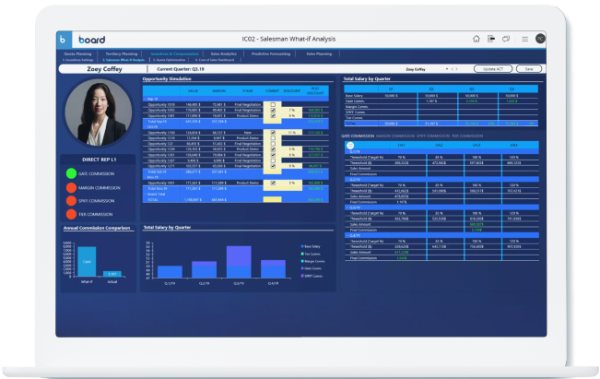Collapse the Nov.19 group row
This screenshot has height=379, width=600.
(x=145, y=177)
